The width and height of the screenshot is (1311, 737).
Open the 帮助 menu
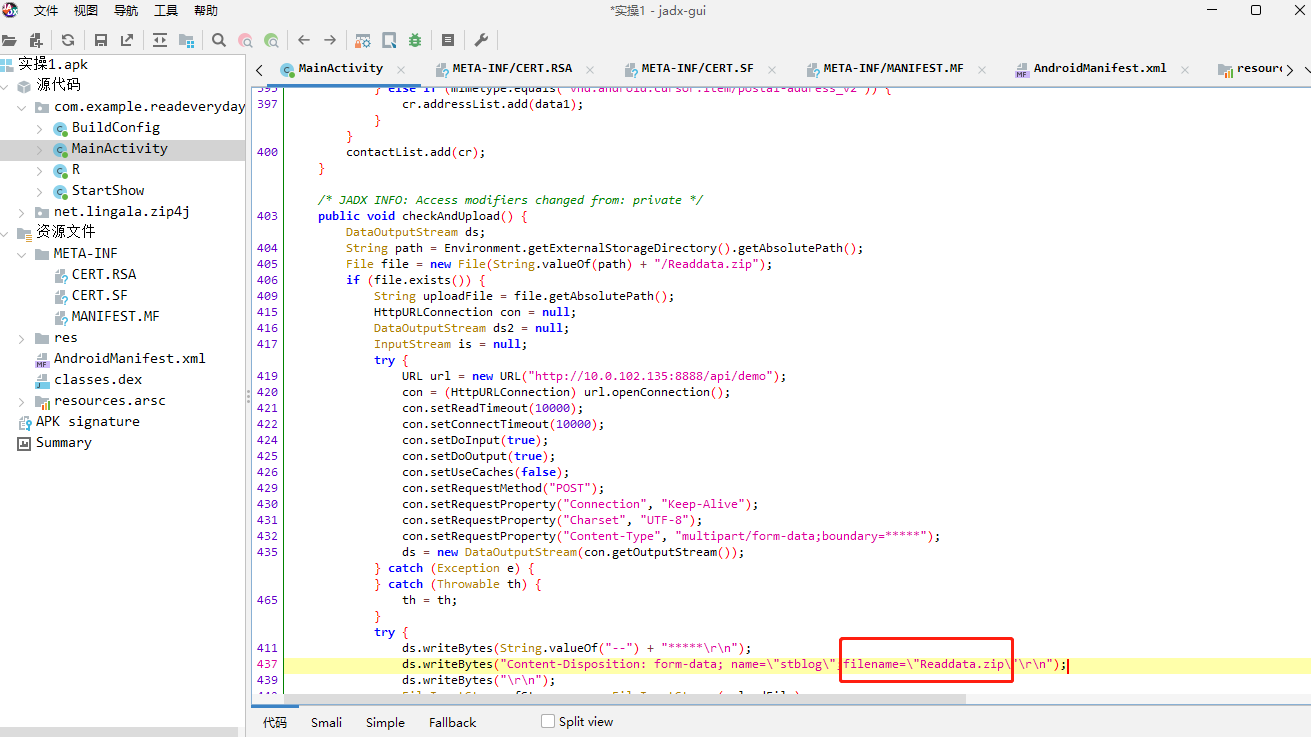[206, 11]
